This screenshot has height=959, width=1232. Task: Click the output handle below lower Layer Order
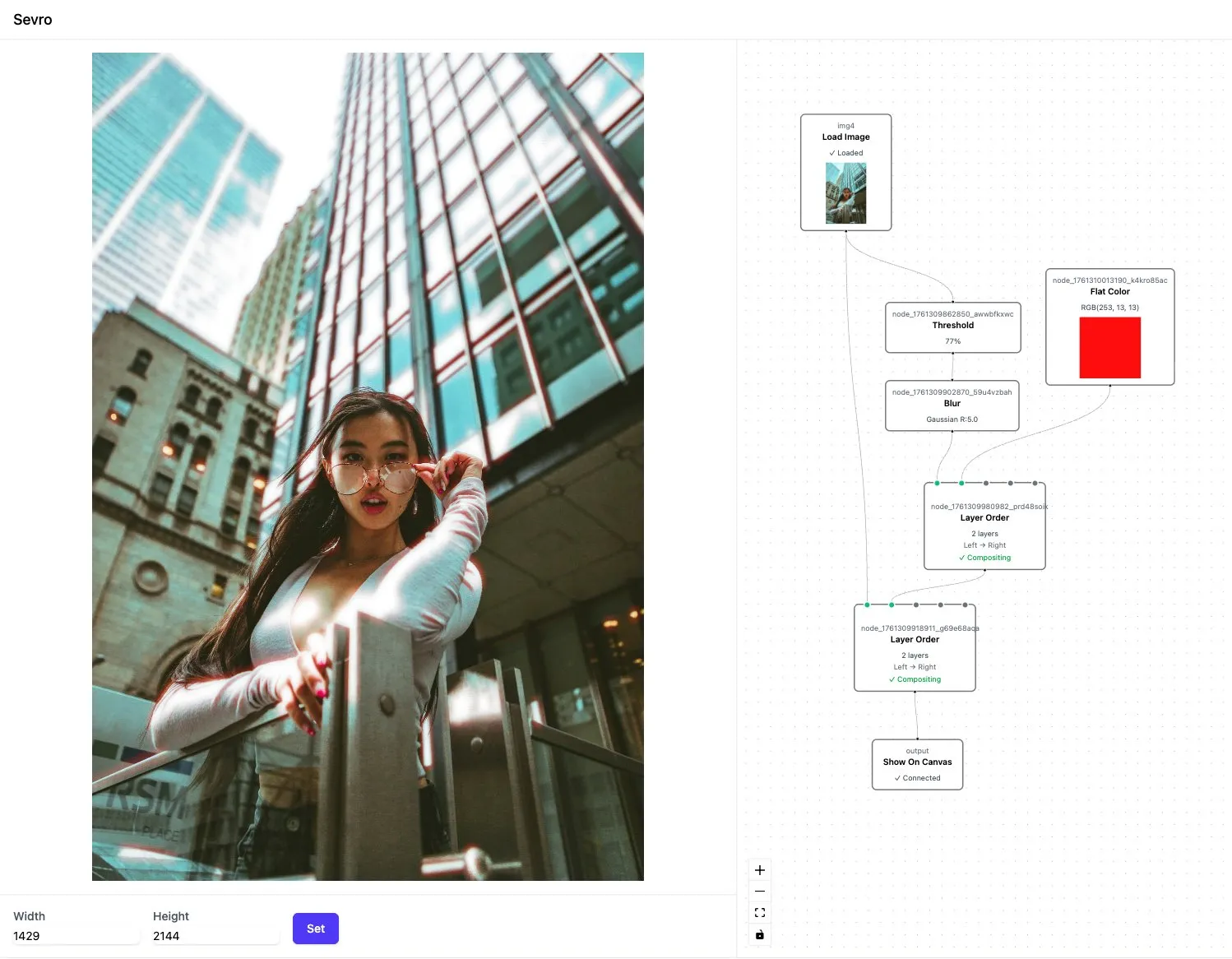coord(915,692)
